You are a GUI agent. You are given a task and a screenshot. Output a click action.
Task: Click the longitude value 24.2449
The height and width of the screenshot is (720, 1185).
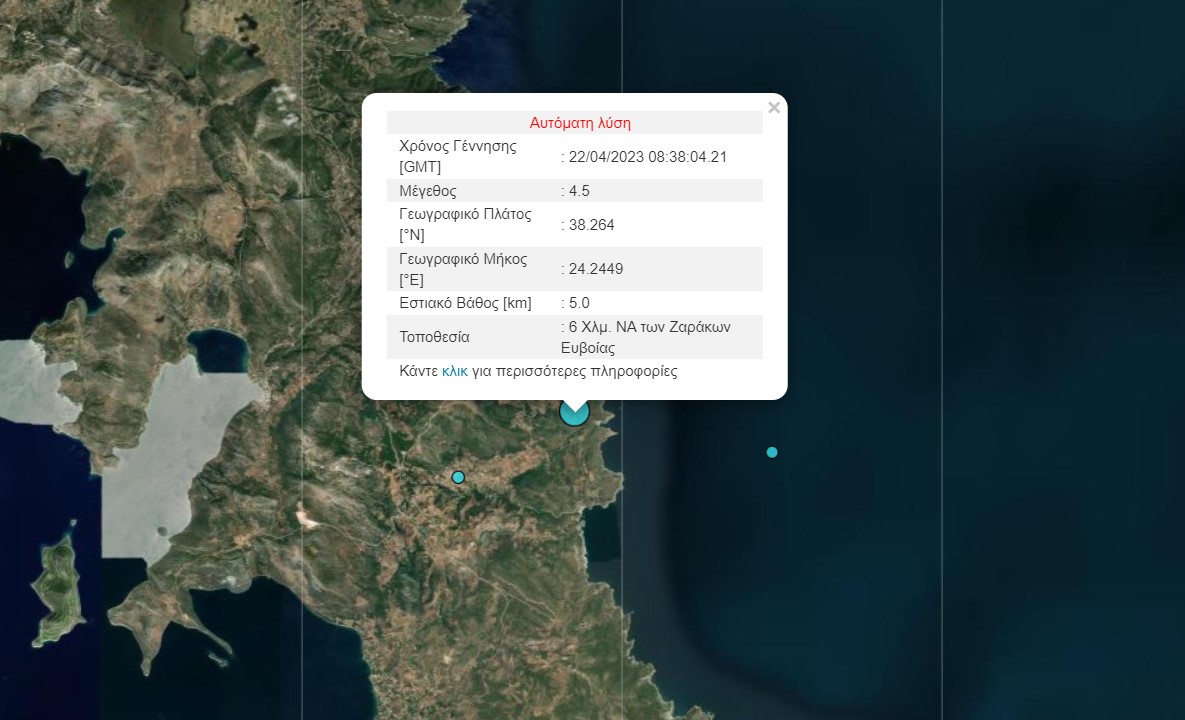click(x=596, y=269)
